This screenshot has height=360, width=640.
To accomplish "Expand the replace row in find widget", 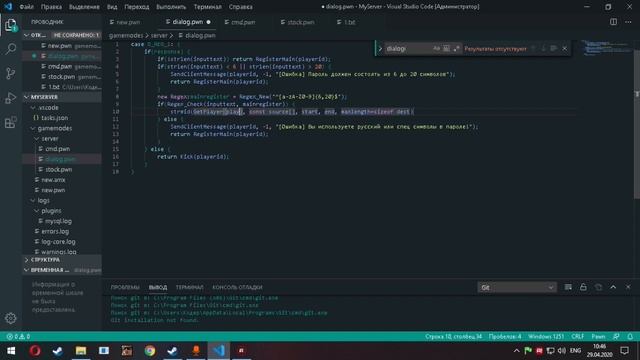I will click(x=380, y=49).
